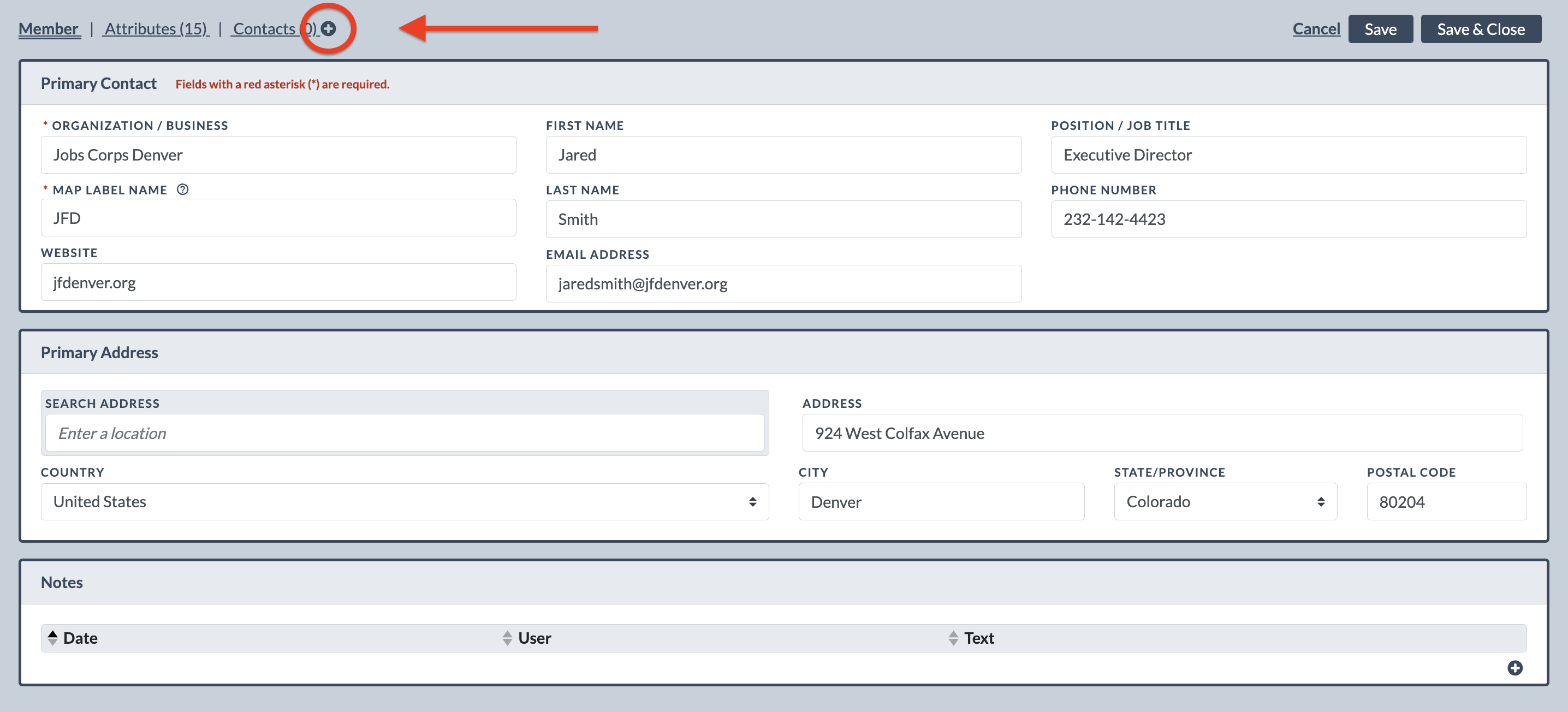Screen dimensions: 1568x712
Task: Sort notes by Text column arrows
Action: 953,638
